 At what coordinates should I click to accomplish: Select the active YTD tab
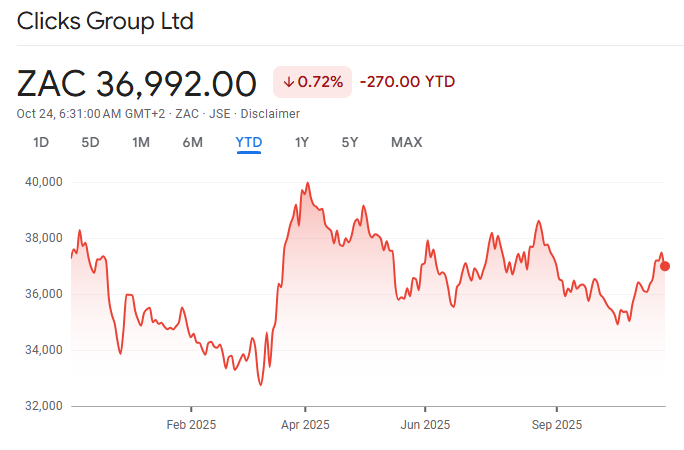pos(248,142)
